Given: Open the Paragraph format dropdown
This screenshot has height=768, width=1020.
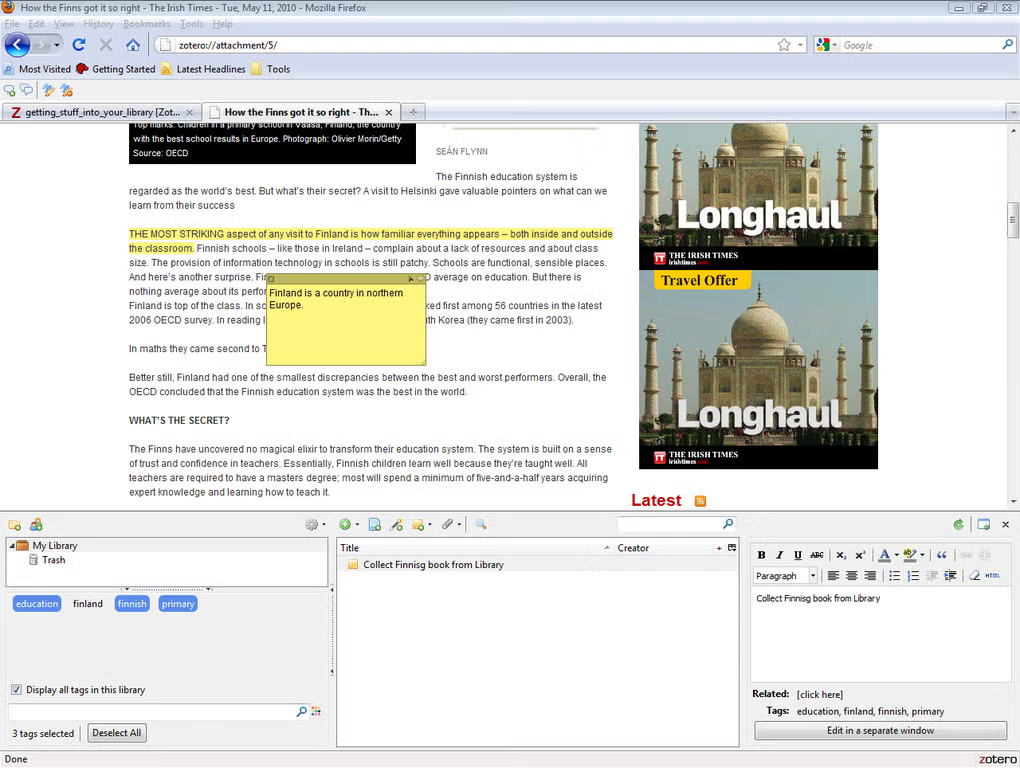Looking at the screenshot, I should [812, 576].
